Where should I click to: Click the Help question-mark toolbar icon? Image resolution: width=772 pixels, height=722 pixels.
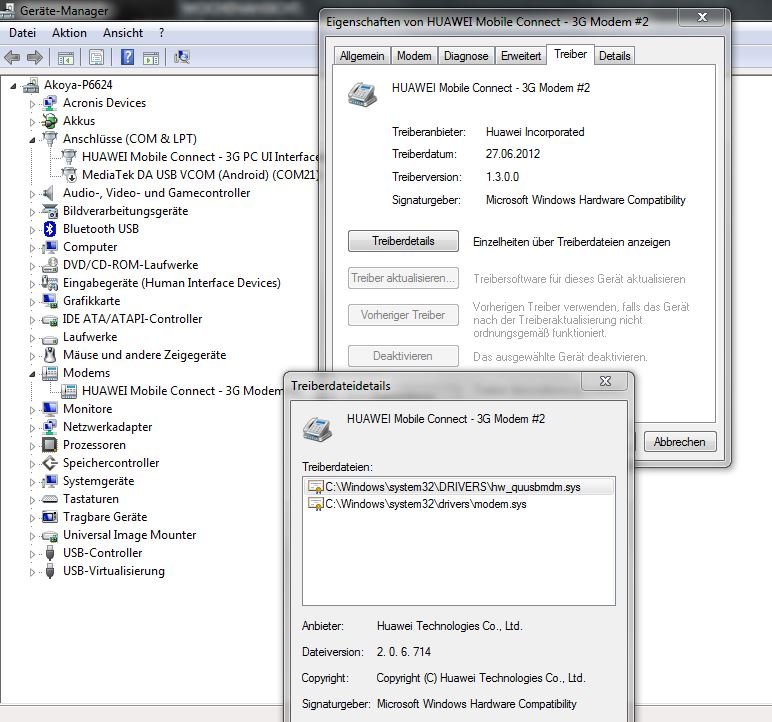(127, 57)
